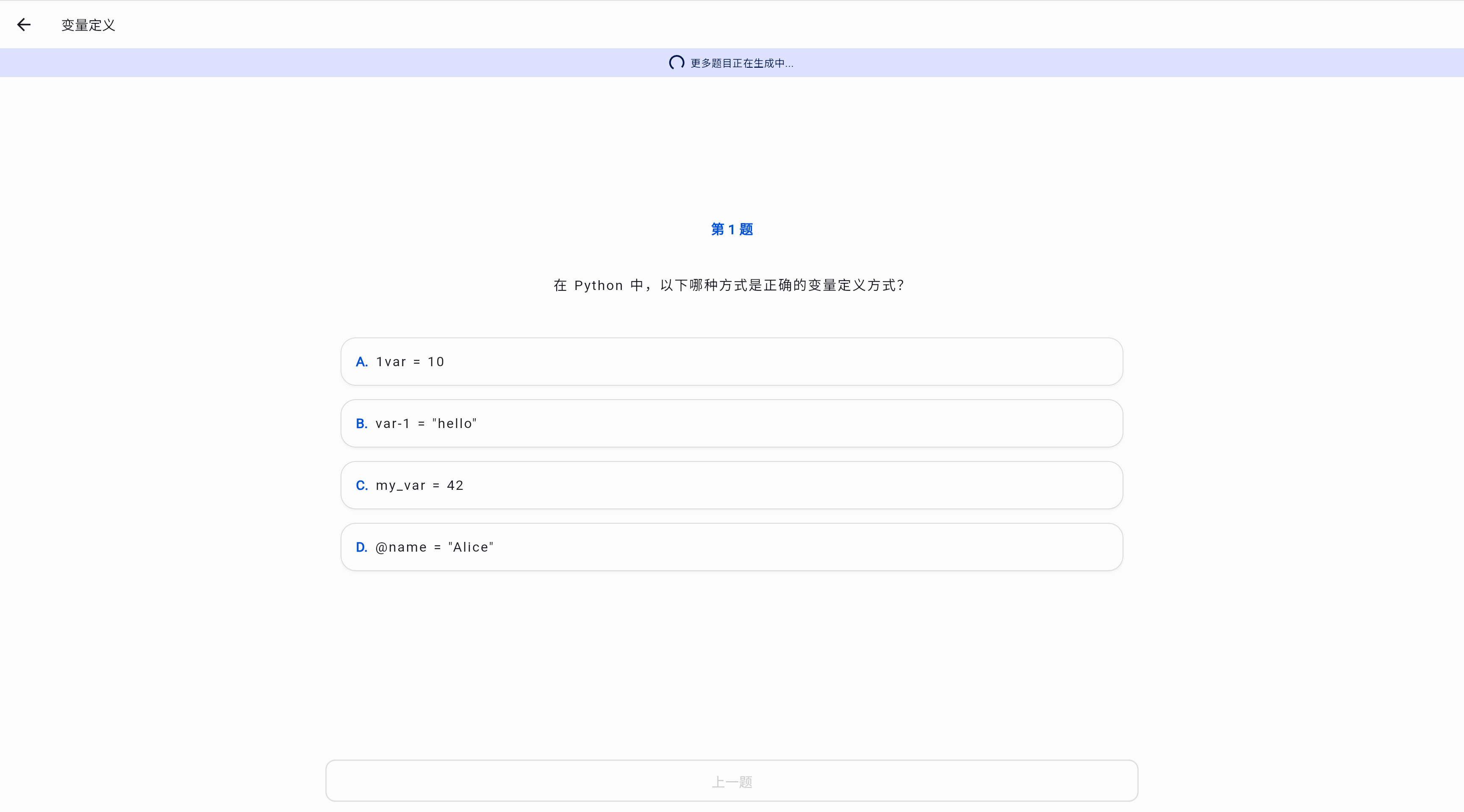Select option A. 1var = 10
1464x812 pixels.
[732, 362]
